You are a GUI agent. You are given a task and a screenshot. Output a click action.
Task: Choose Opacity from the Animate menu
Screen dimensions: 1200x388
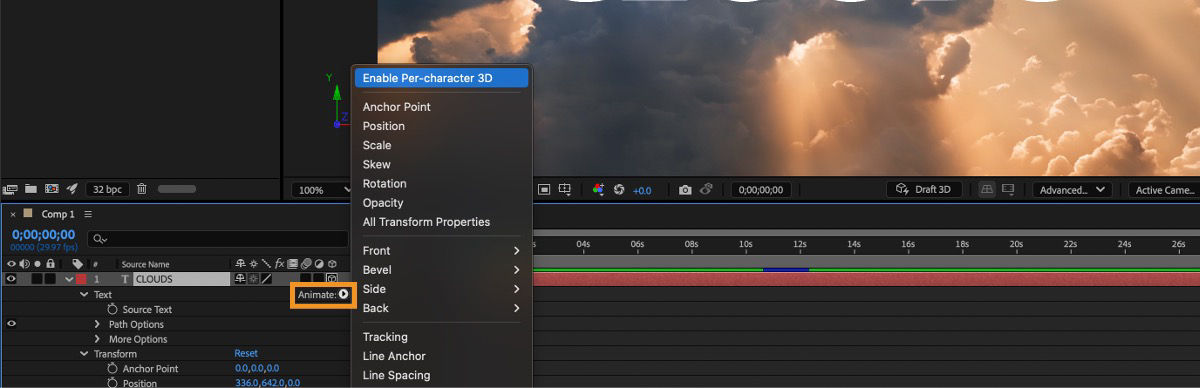coord(383,203)
